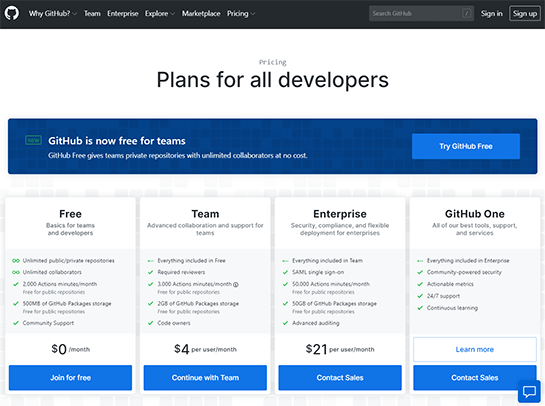Screen dimensions: 545x406
Task: Click Advanced auditing feature text
Action: [316, 323]
